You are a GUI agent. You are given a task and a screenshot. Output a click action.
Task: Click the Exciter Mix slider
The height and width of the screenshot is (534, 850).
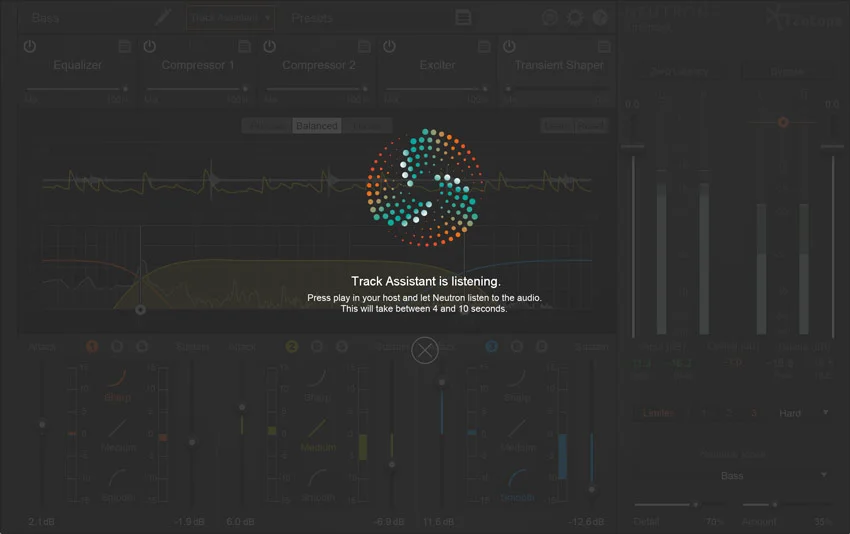(x=436, y=88)
